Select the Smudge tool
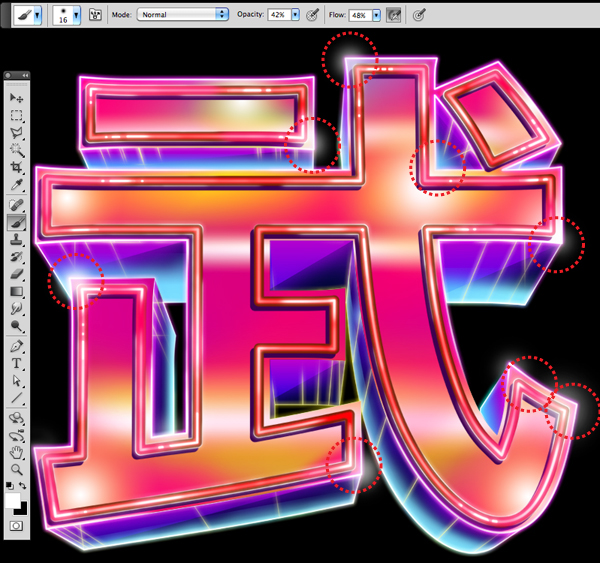Screen dimensions: 600x563 [x=16, y=308]
